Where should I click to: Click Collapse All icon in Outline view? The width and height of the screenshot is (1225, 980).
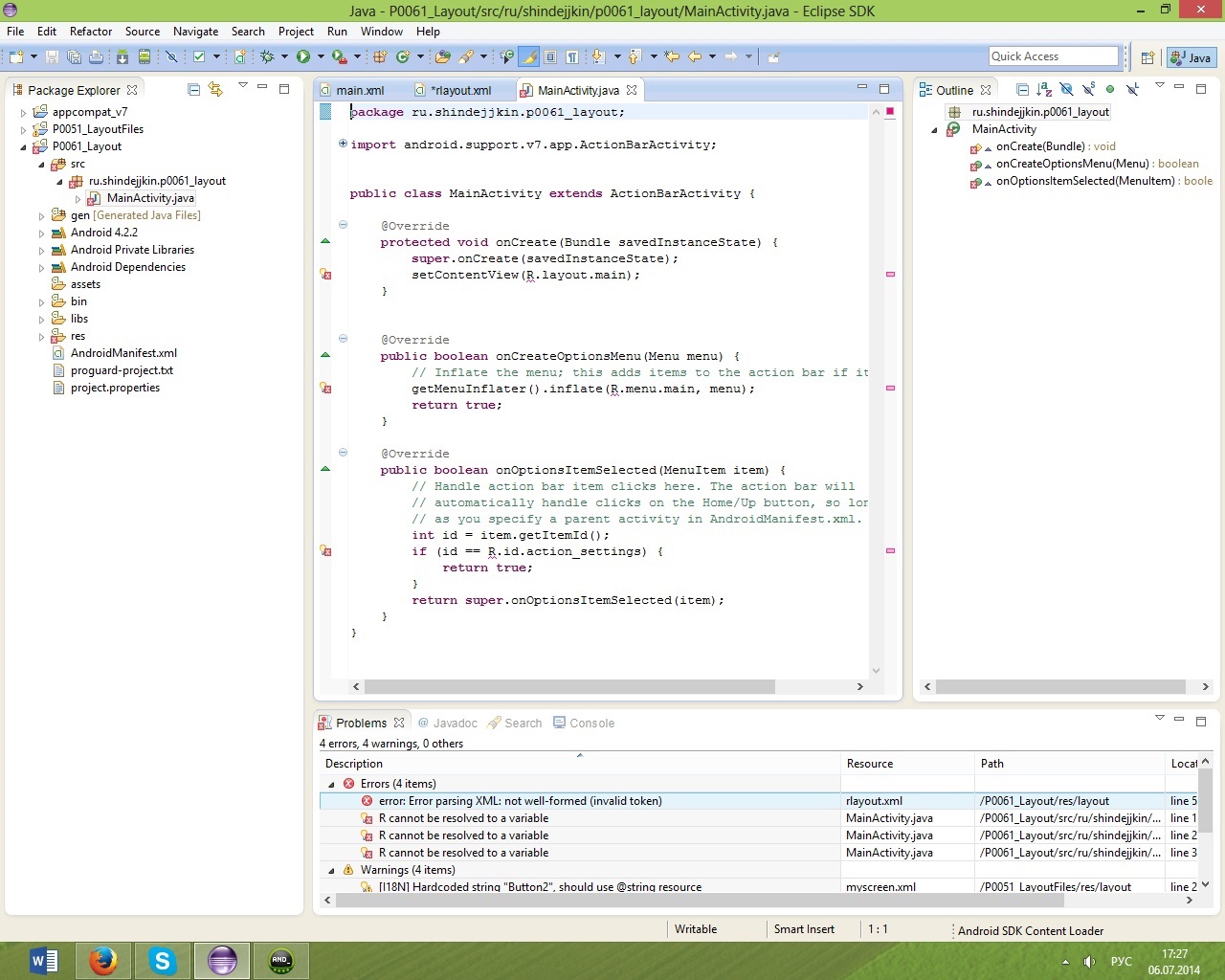(1022, 89)
